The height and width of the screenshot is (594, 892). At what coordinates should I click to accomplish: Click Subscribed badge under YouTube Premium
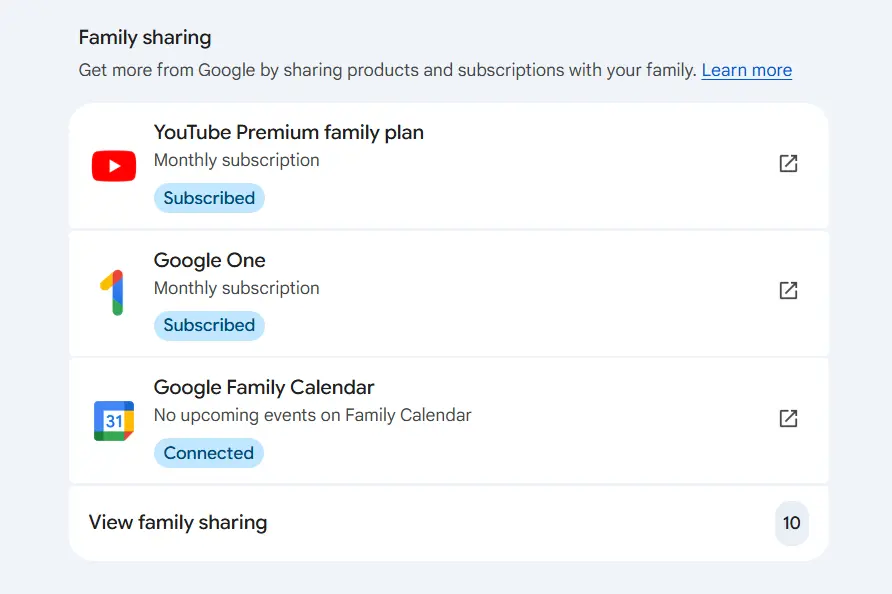coord(209,198)
